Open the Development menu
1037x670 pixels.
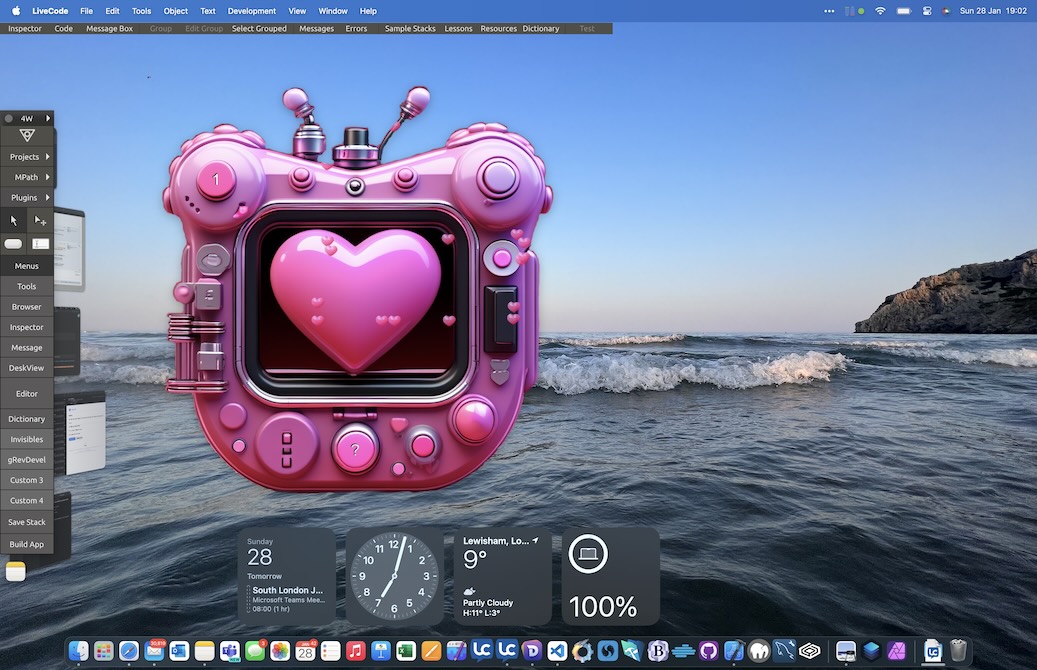tap(252, 11)
